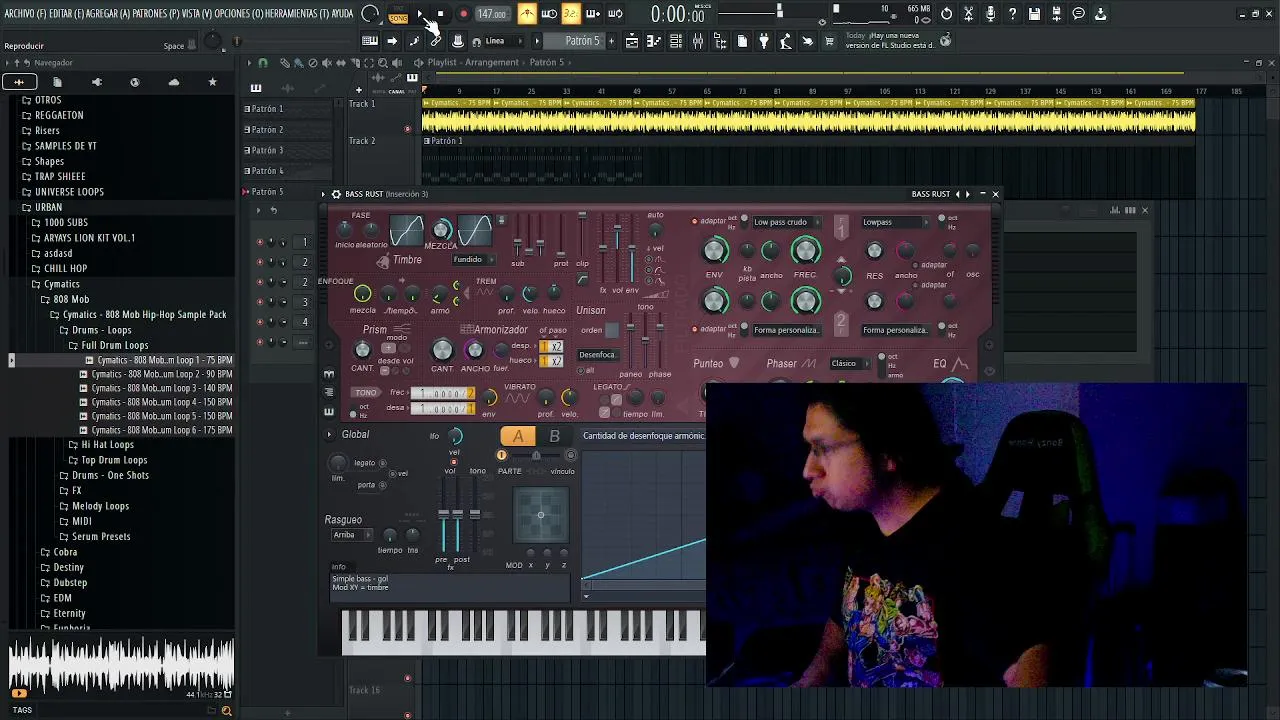Click the Save project floppy icon
This screenshot has height=720, width=1280.
pyautogui.click(x=1034, y=14)
